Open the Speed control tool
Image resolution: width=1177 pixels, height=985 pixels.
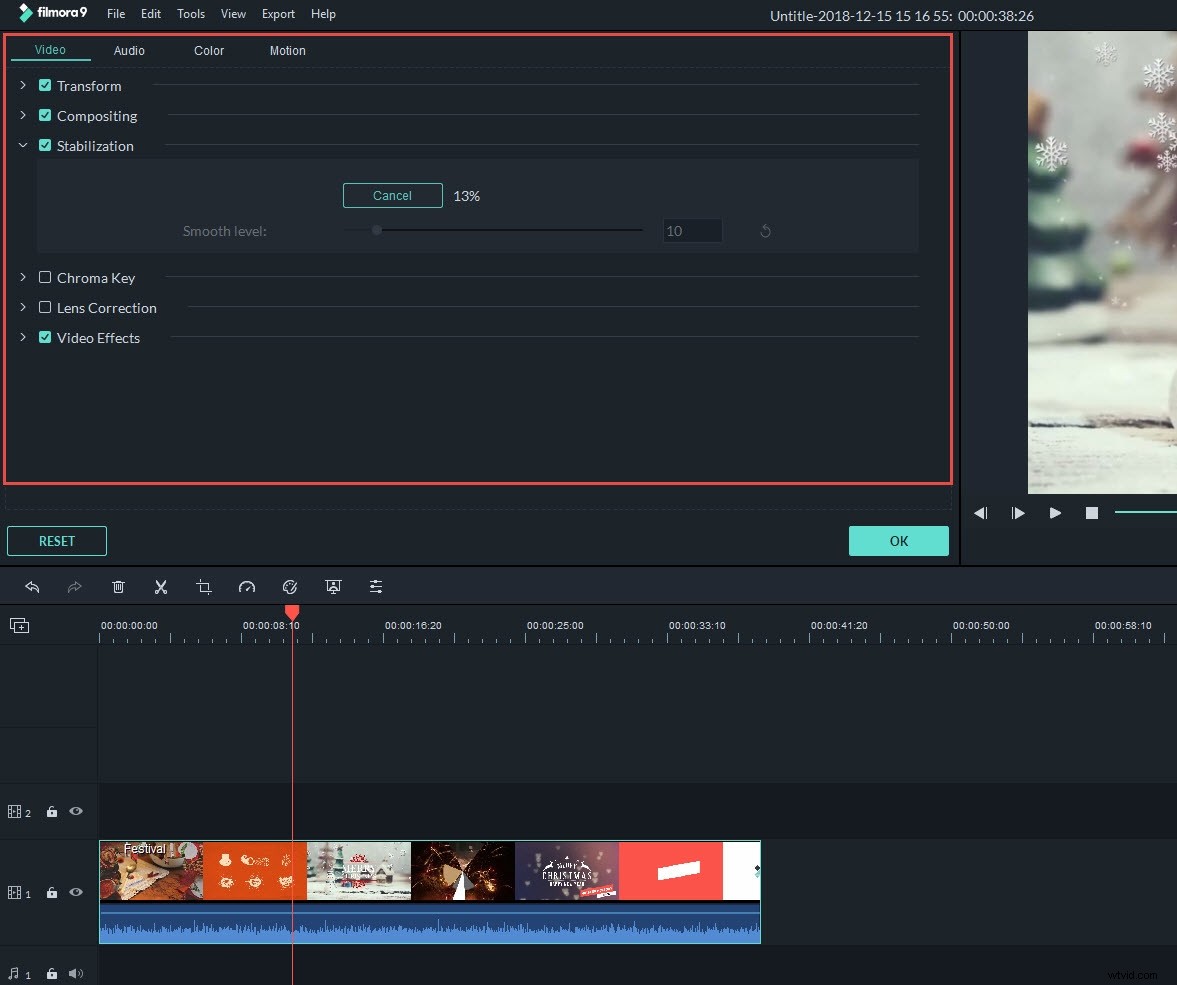(x=247, y=587)
